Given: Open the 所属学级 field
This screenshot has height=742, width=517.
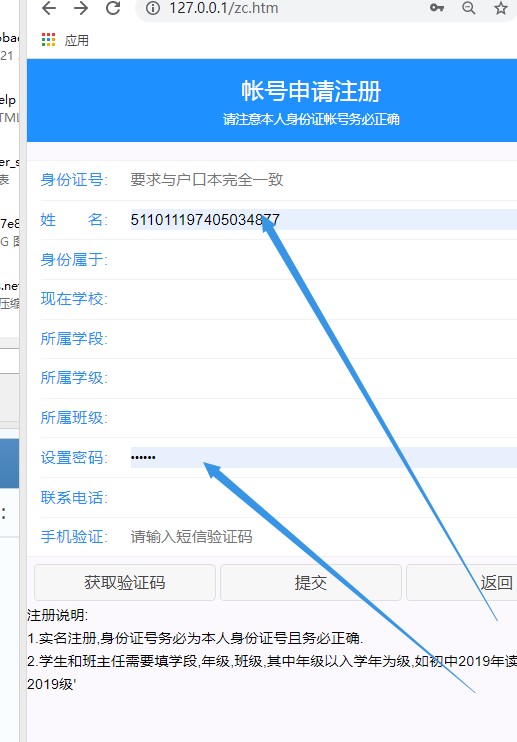Looking at the screenshot, I should 324,378.
